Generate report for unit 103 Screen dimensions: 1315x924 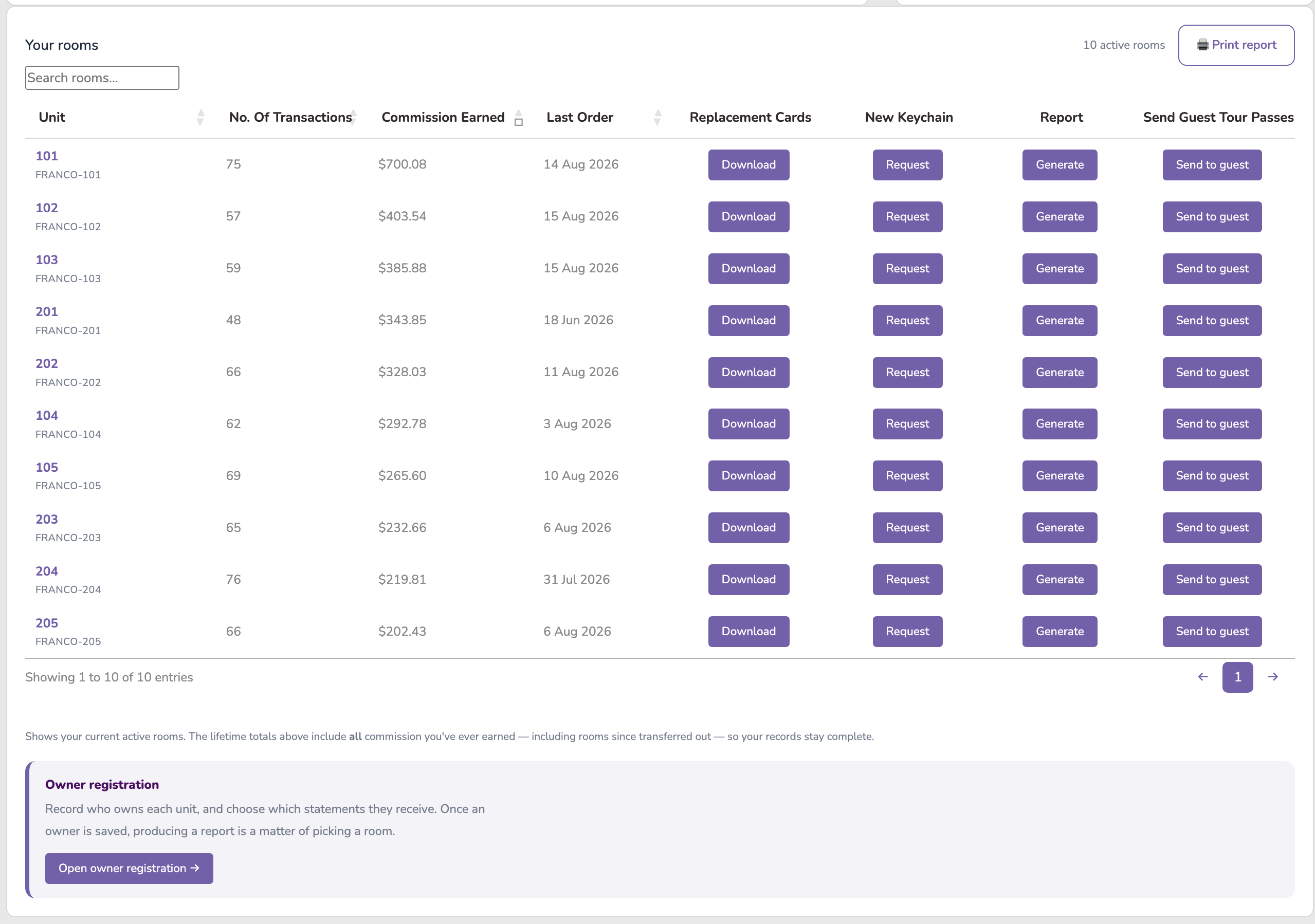point(1060,268)
